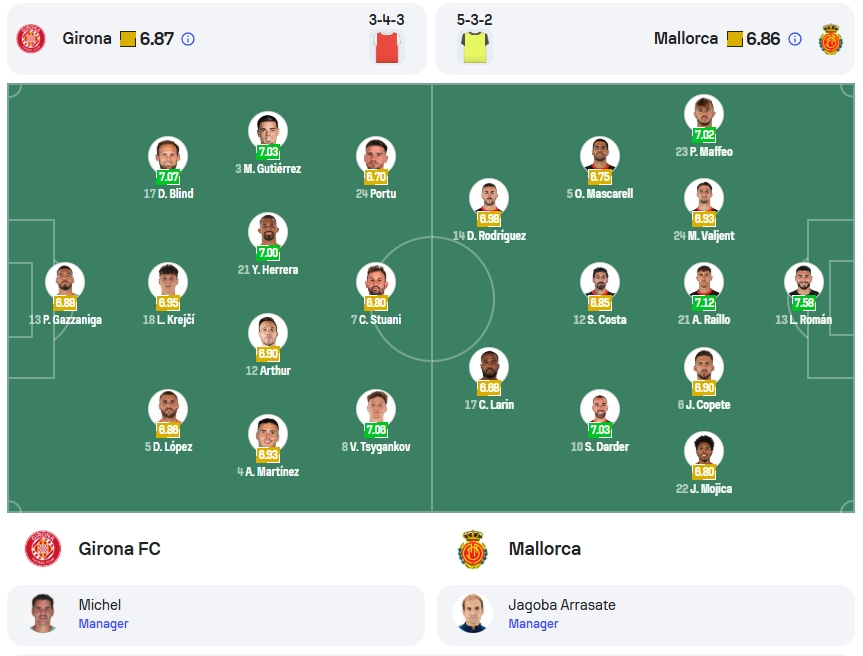Click V. Tsygankov's 7.06 rating badge
The height and width of the screenshot is (656, 863).
coord(376,430)
